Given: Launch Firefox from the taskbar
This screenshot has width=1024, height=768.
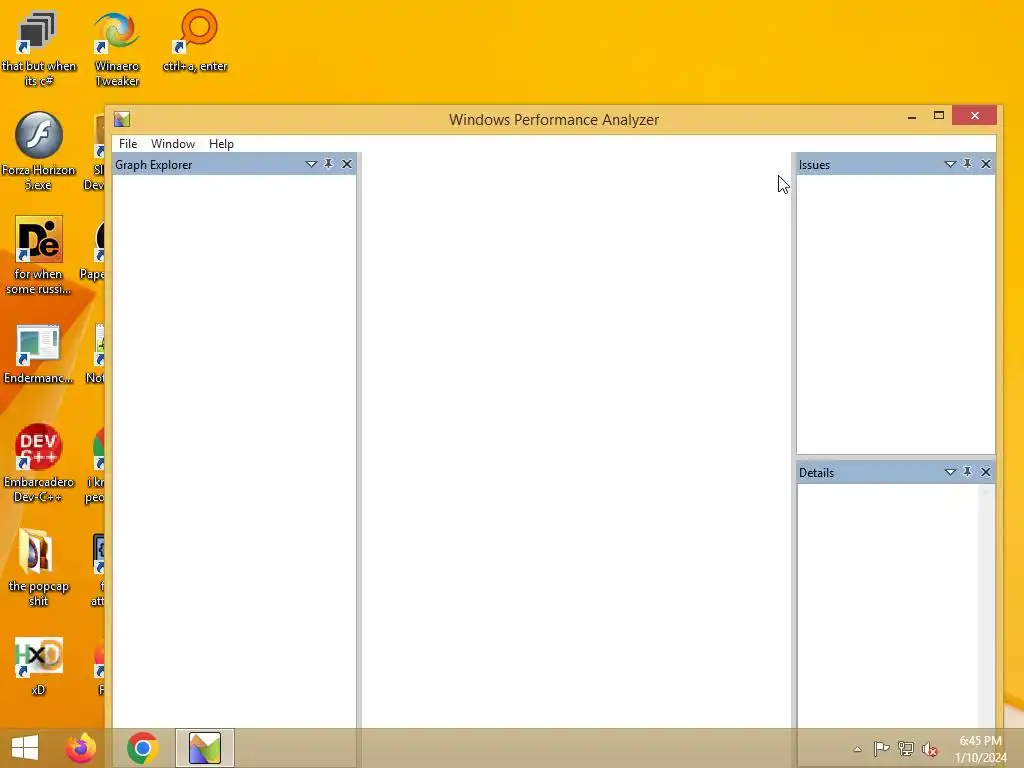Looking at the screenshot, I should (81, 748).
